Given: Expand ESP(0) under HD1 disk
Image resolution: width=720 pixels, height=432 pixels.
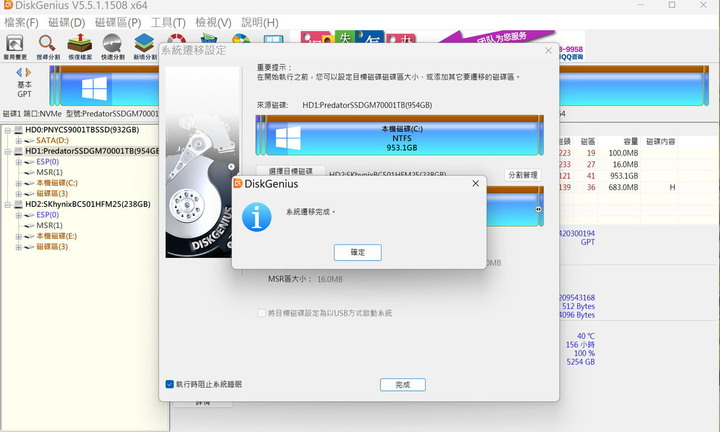Looking at the screenshot, I should (x=18, y=162).
